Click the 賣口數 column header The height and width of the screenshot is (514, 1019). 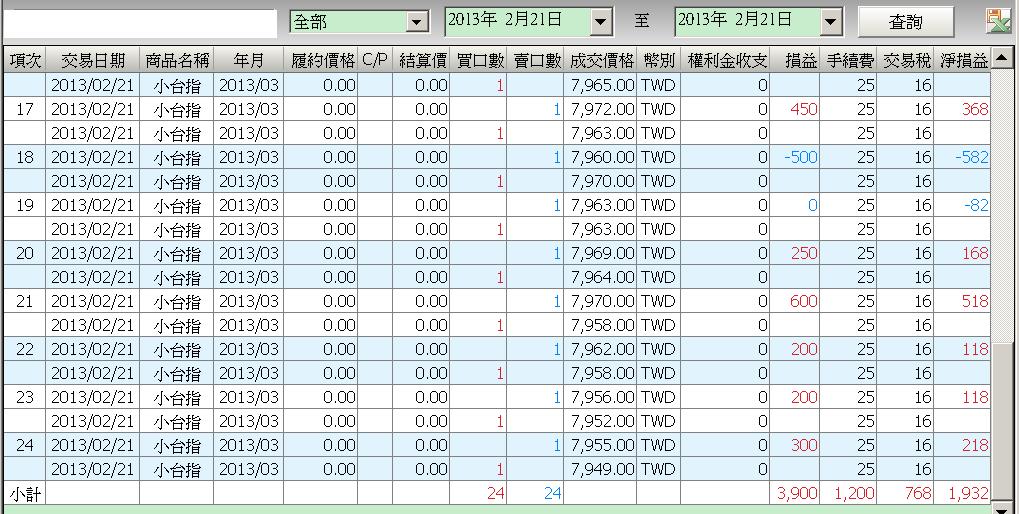[535, 60]
